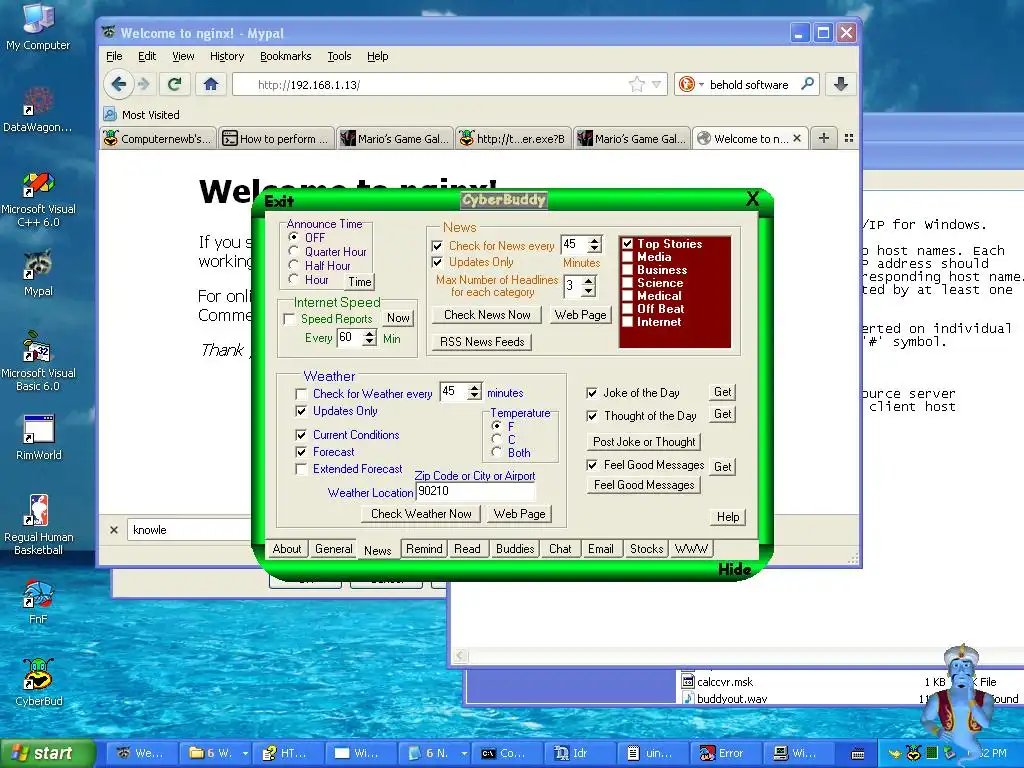Click Post Joke or Thought button
Viewport: 1024px width, 768px height.
coord(644,442)
